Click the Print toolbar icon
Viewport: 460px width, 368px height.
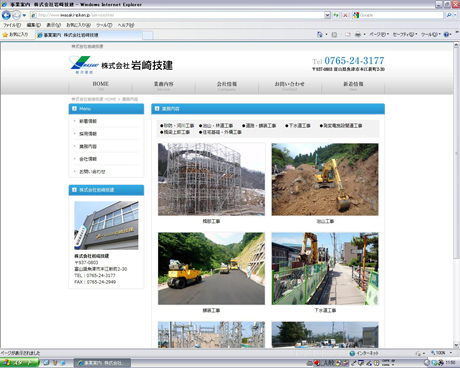[358, 34]
